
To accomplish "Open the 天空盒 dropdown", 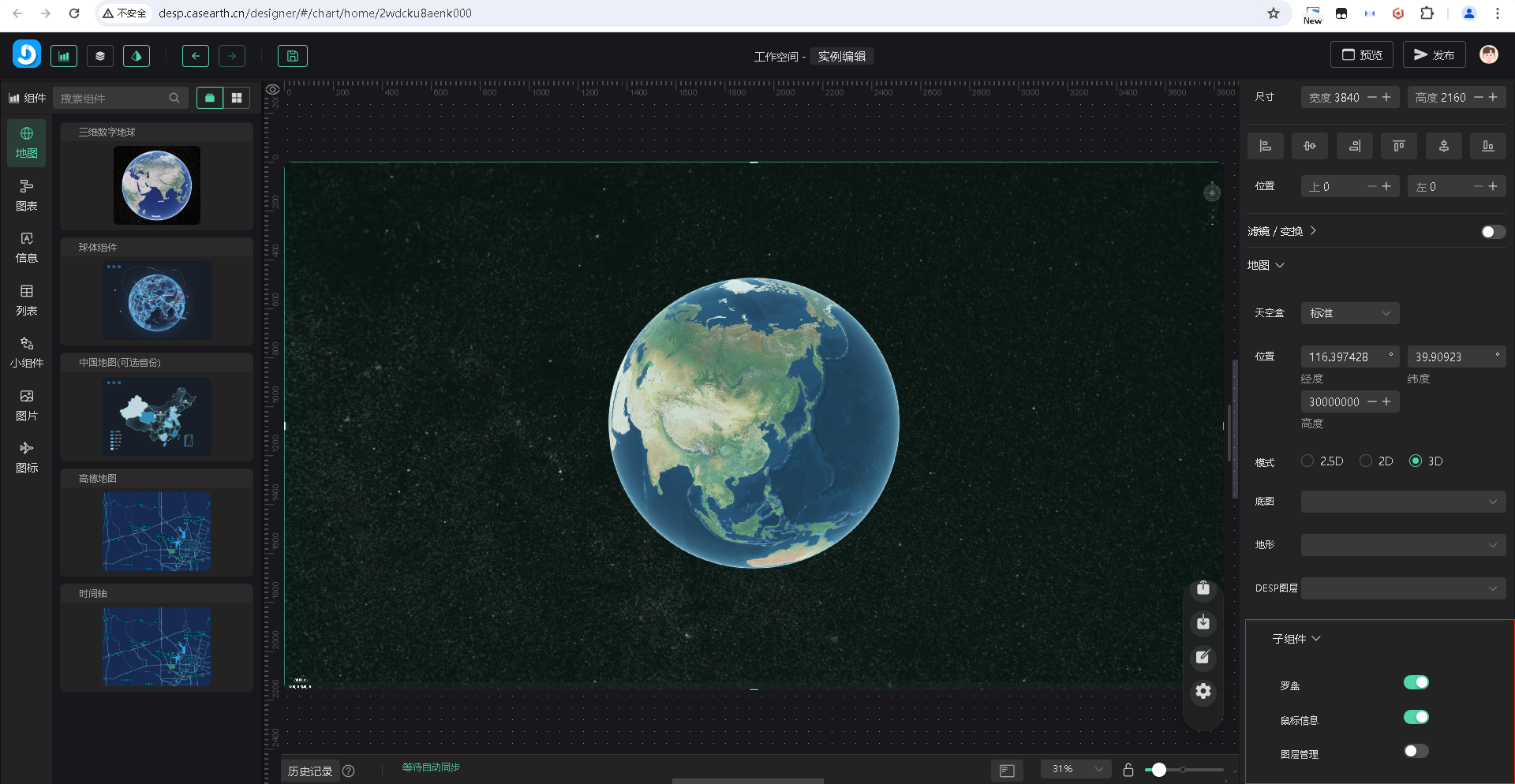I will pos(1349,313).
